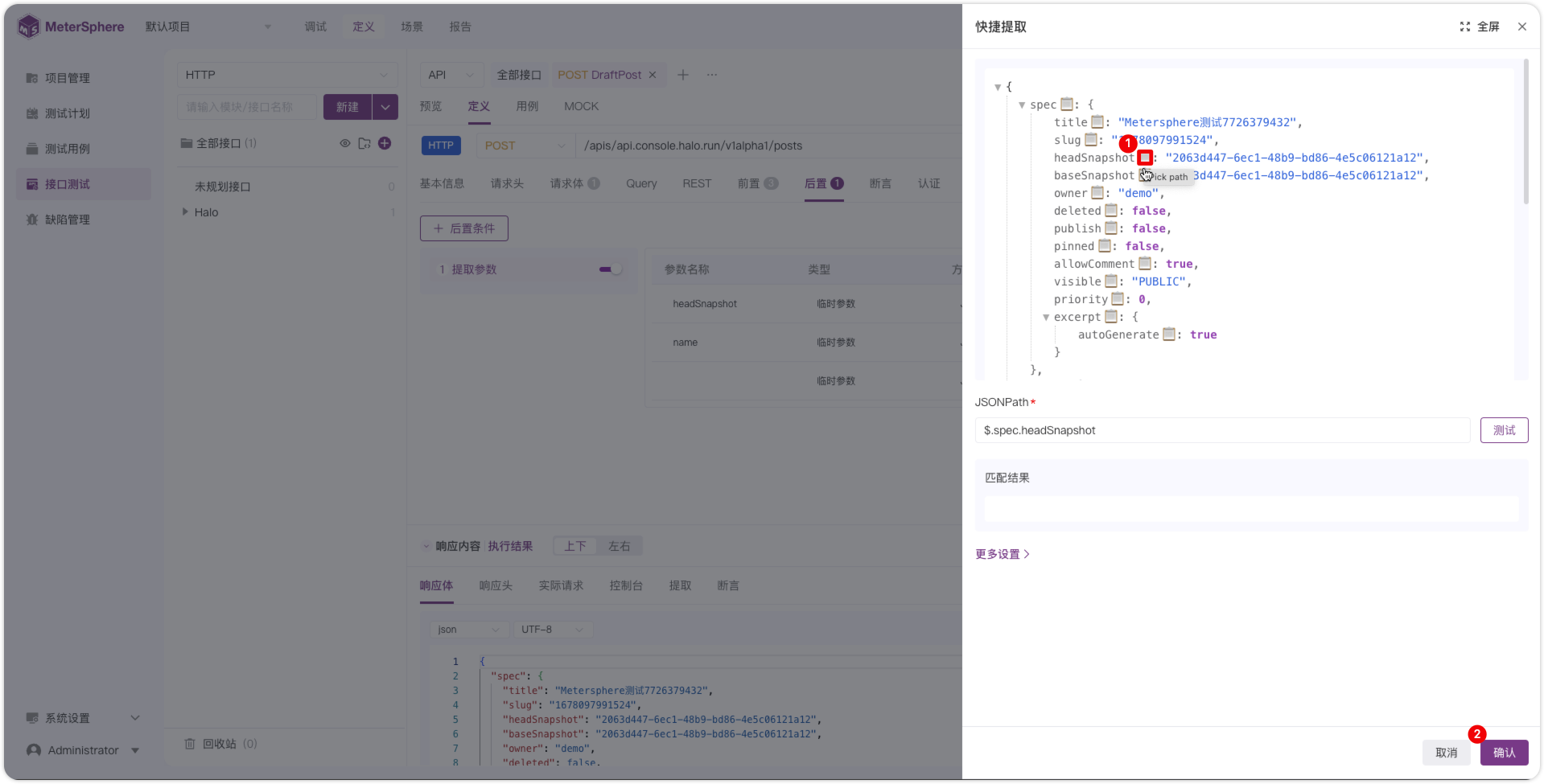Cancel the quick extract dialog
Image resolution: width=1544 pixels, height=784 pixels.
click(1446, 753)
